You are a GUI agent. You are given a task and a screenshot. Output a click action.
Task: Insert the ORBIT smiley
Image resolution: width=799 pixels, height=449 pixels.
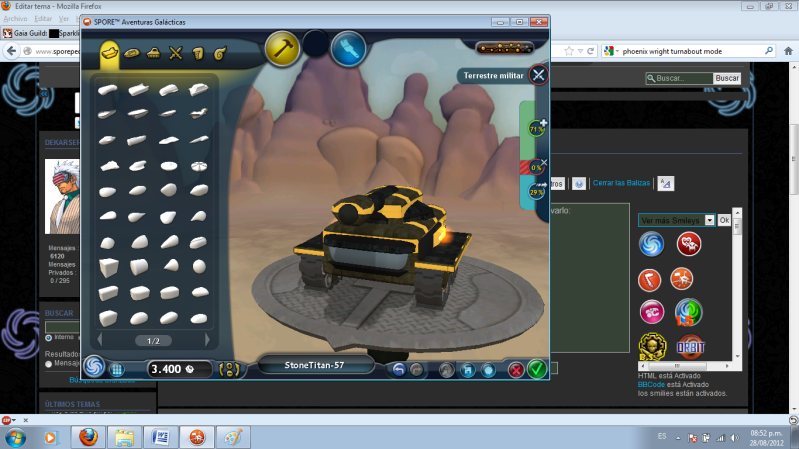point(690,347)
